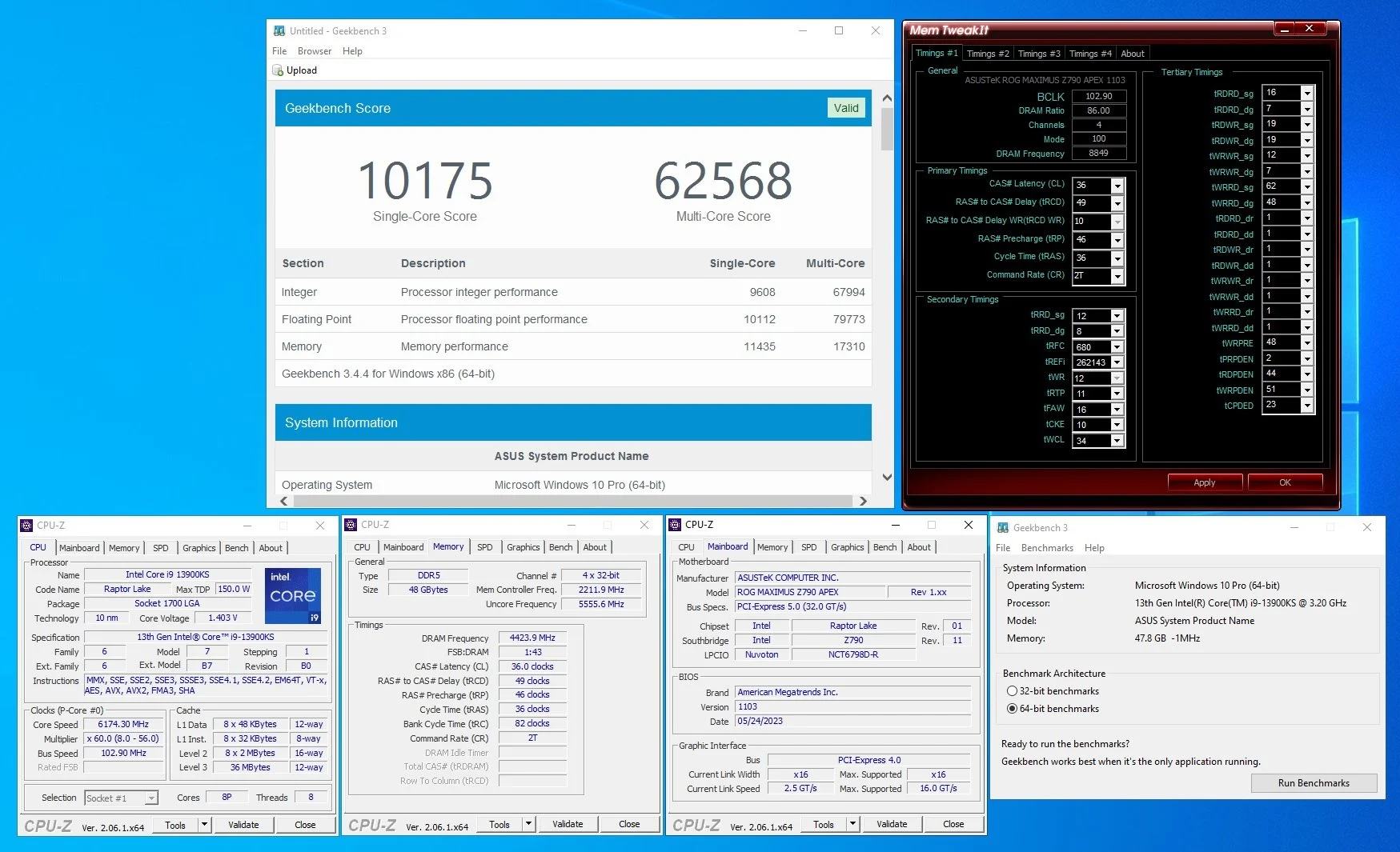The width and height of the screenshot is (1400, 852).
Task: Click the green Valid badge in Geekbench Score
Action: 846,108
